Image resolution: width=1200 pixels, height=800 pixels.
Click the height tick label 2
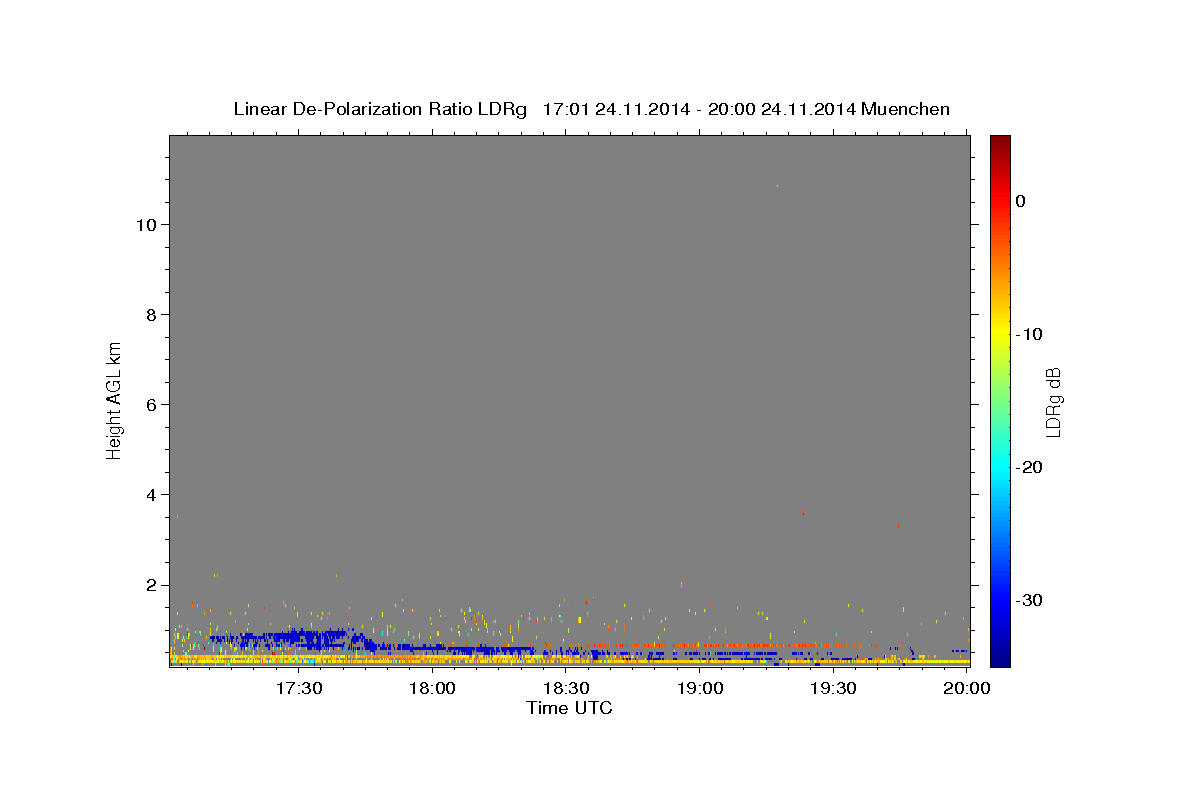[x=149, y=584]
